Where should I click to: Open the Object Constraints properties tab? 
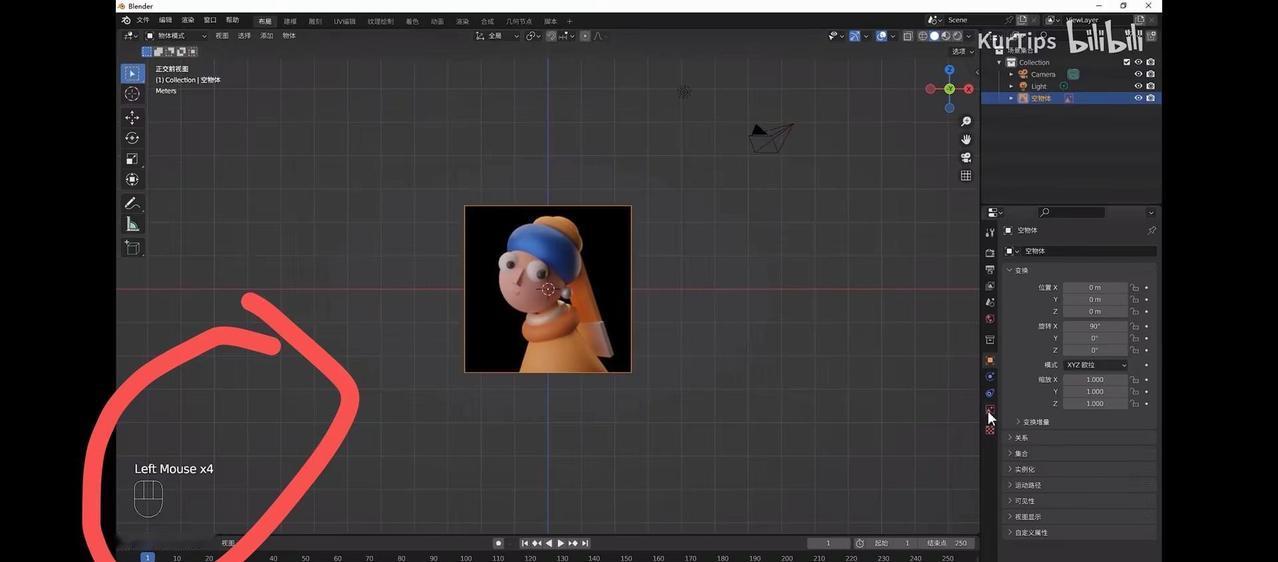pos(990,393)
